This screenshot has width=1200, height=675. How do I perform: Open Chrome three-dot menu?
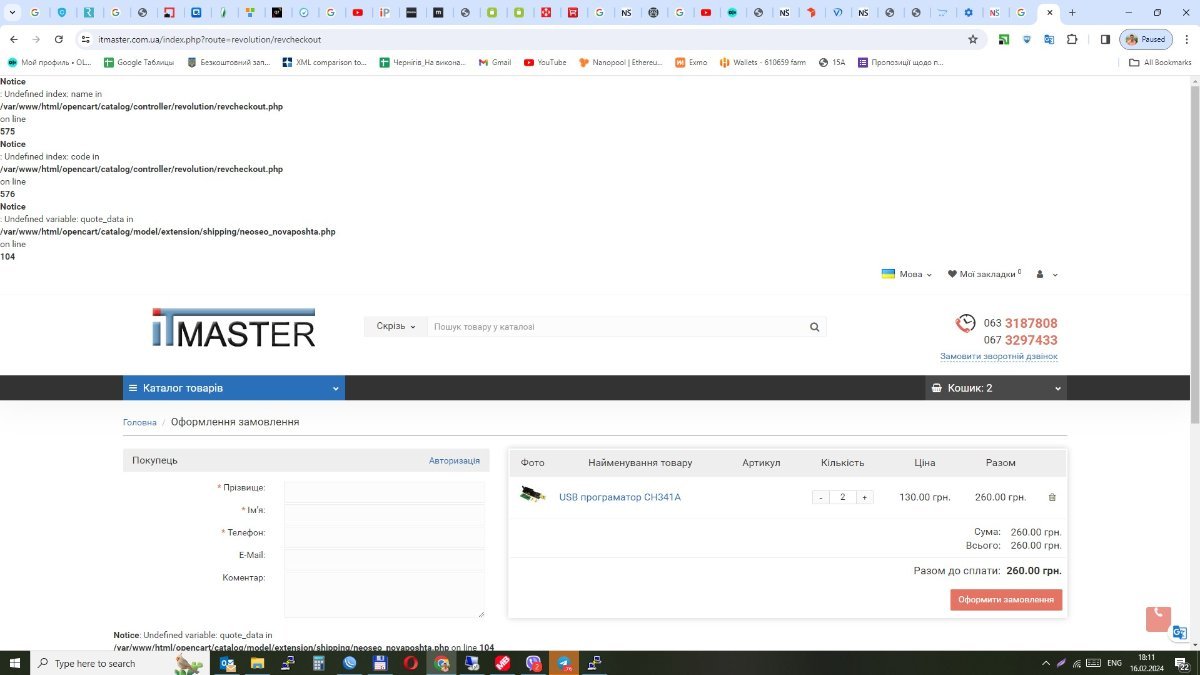click(1185, 39)
